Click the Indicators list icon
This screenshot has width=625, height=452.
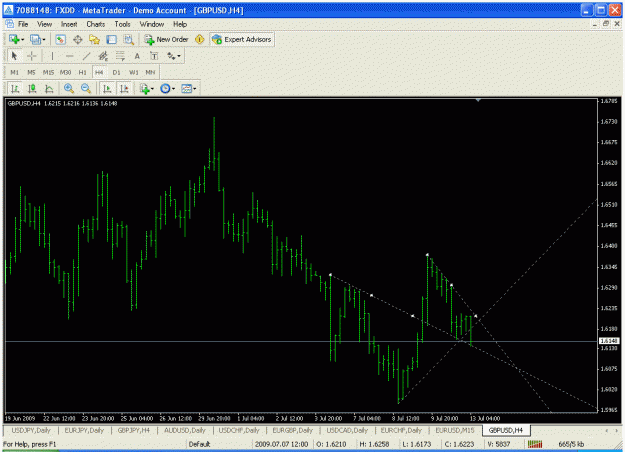click(x=144, y=88)
